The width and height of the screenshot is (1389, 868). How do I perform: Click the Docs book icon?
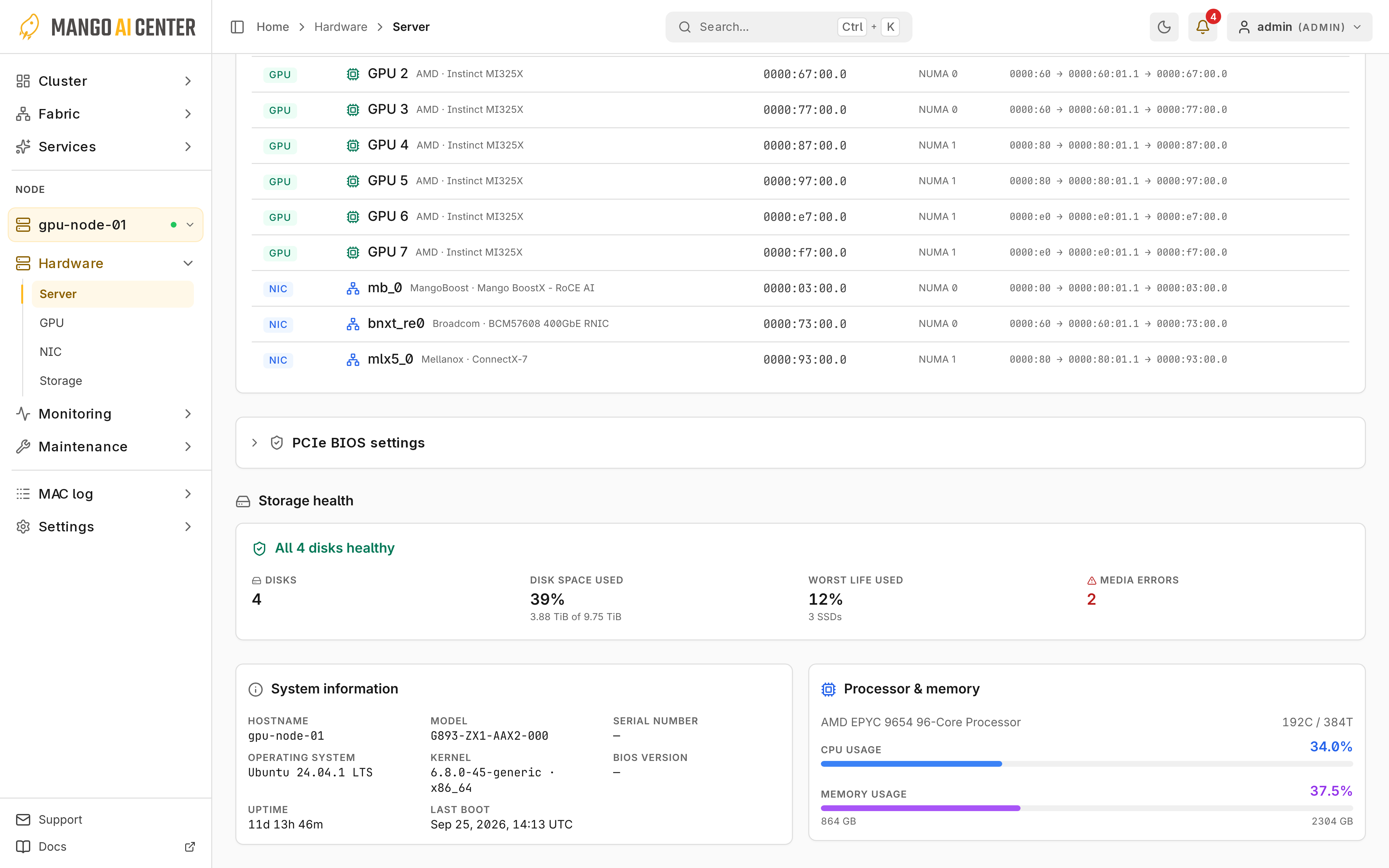(23, 847)
